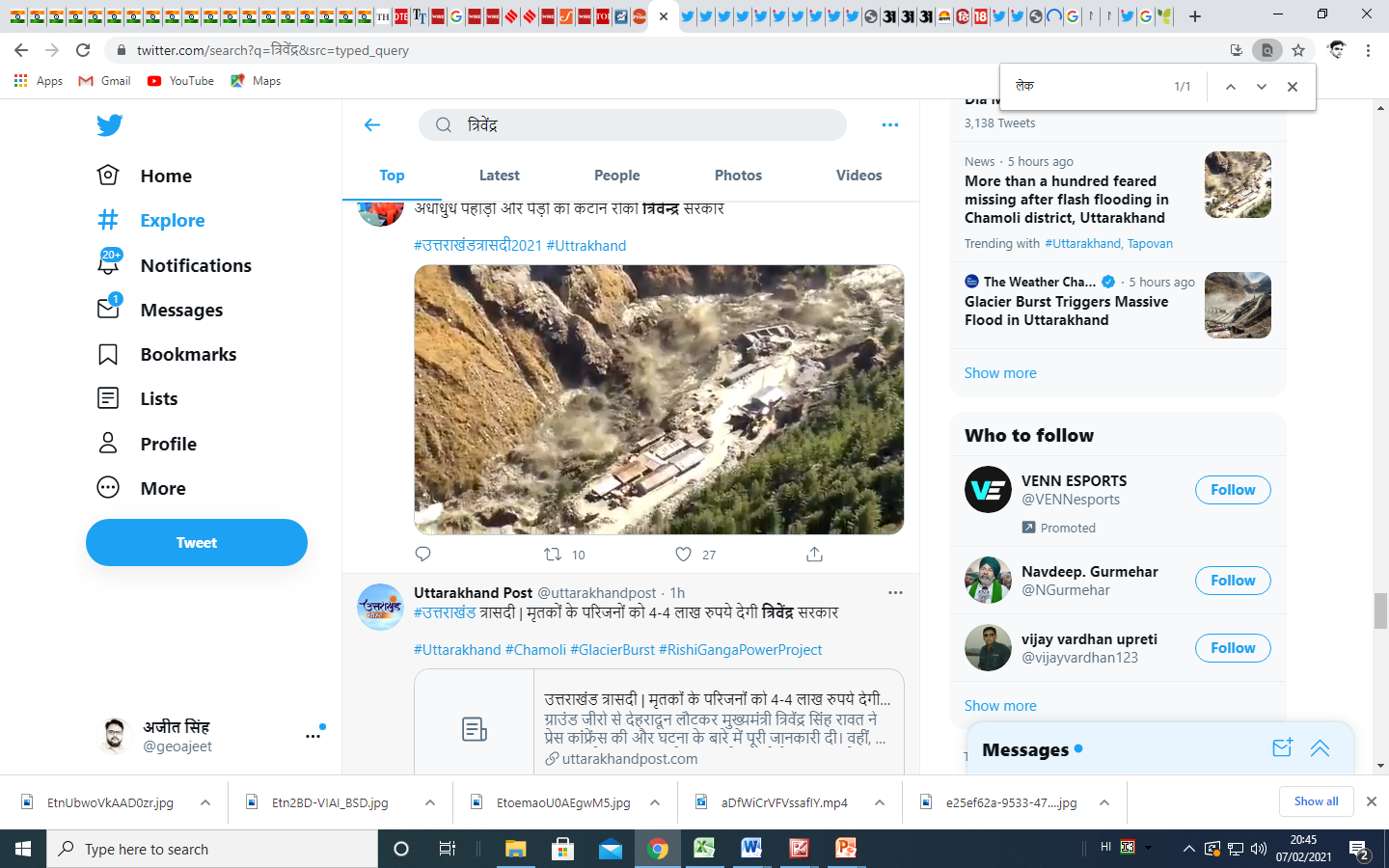Click the blue Tweet button
Image resolution: width=1389 pixels, height=868 pixels.
197,542
